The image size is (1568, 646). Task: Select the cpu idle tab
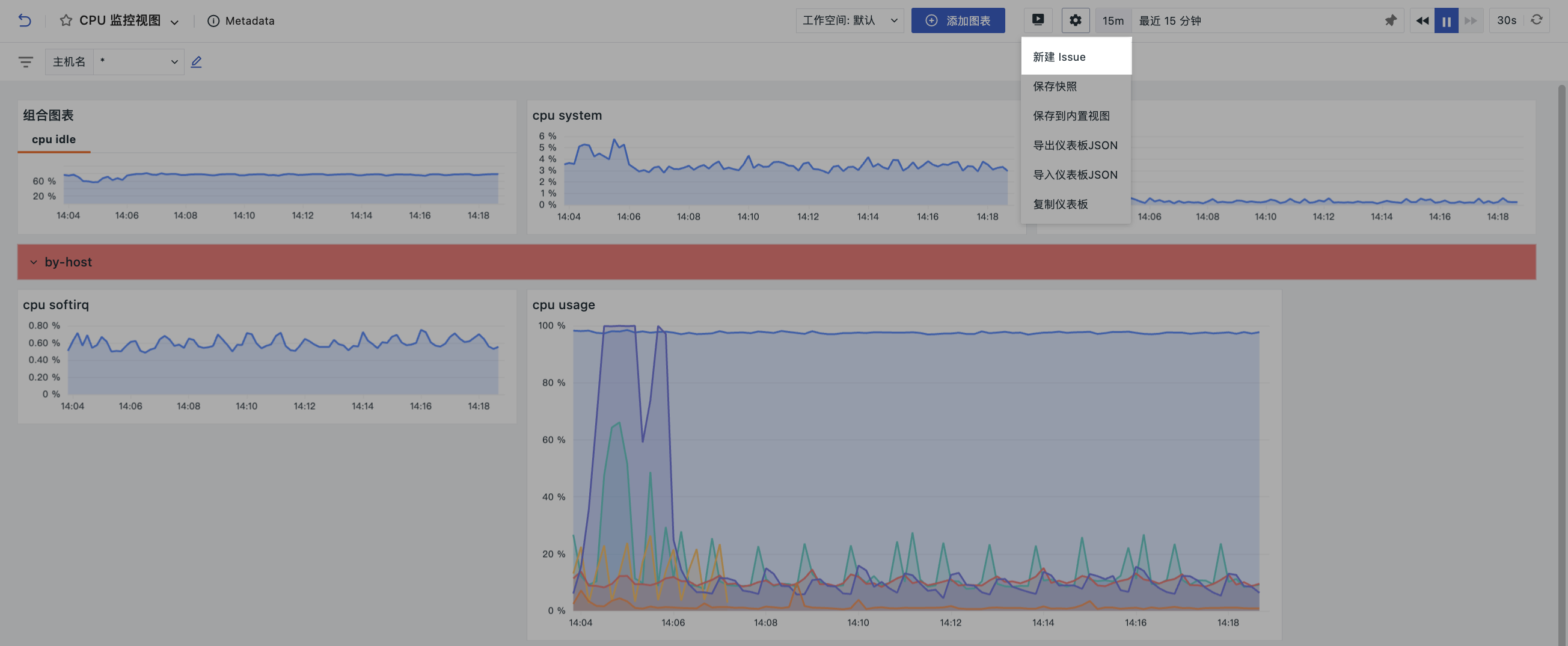(54, 140)
